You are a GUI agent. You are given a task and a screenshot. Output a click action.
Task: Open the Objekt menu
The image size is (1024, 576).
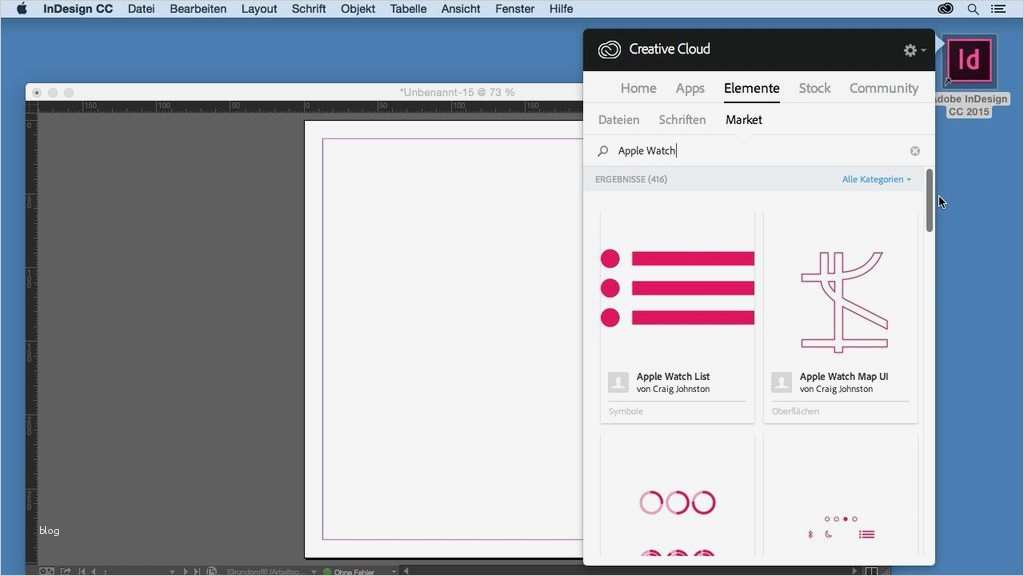pyautogui.click(x=358, y=8)
